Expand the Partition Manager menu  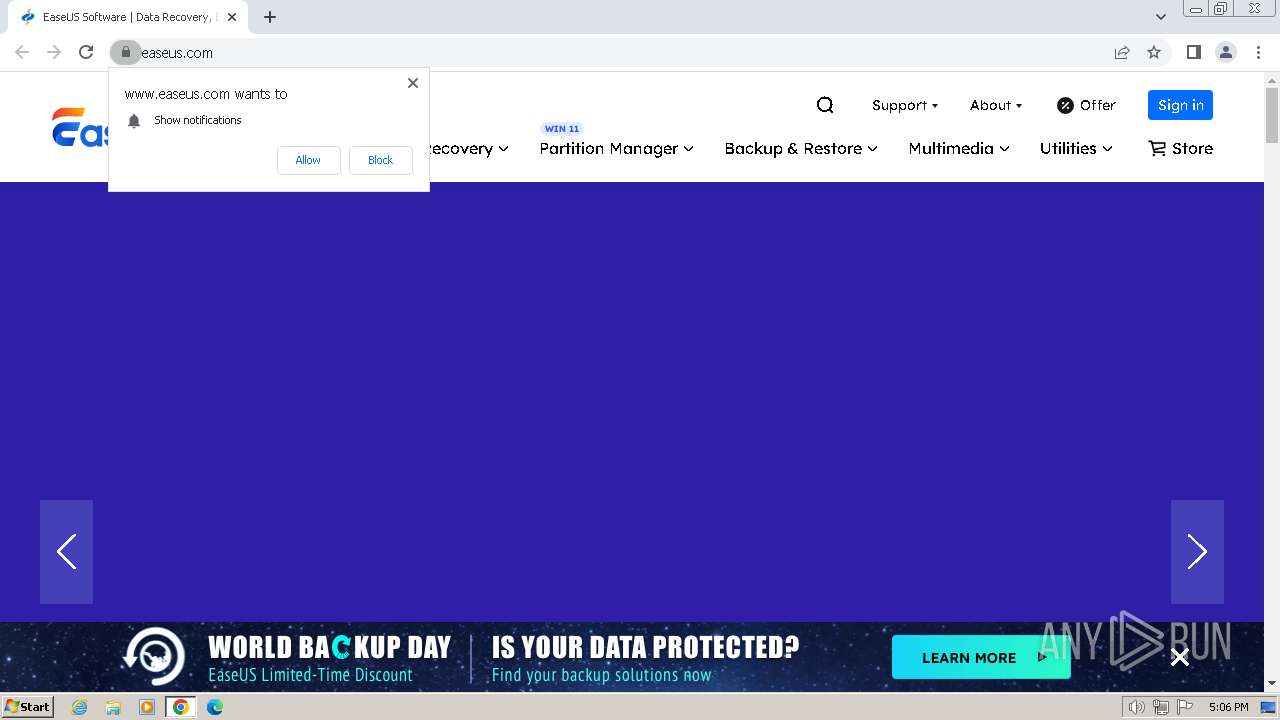[x=616, y=148]
